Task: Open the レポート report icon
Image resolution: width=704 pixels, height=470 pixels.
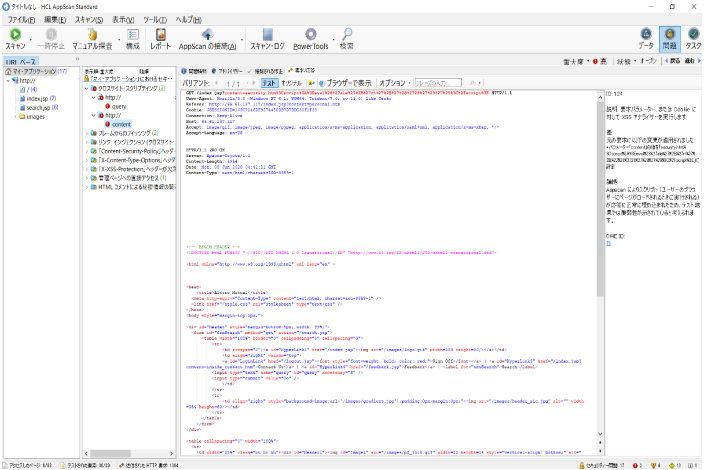Action: pyautogui.click(x=161, y=35)
